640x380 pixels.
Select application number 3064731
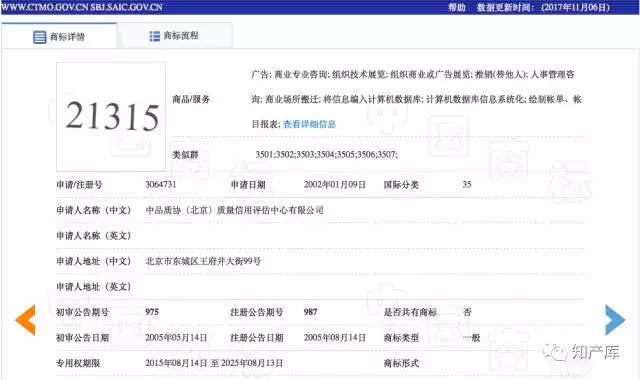point(160,184)
